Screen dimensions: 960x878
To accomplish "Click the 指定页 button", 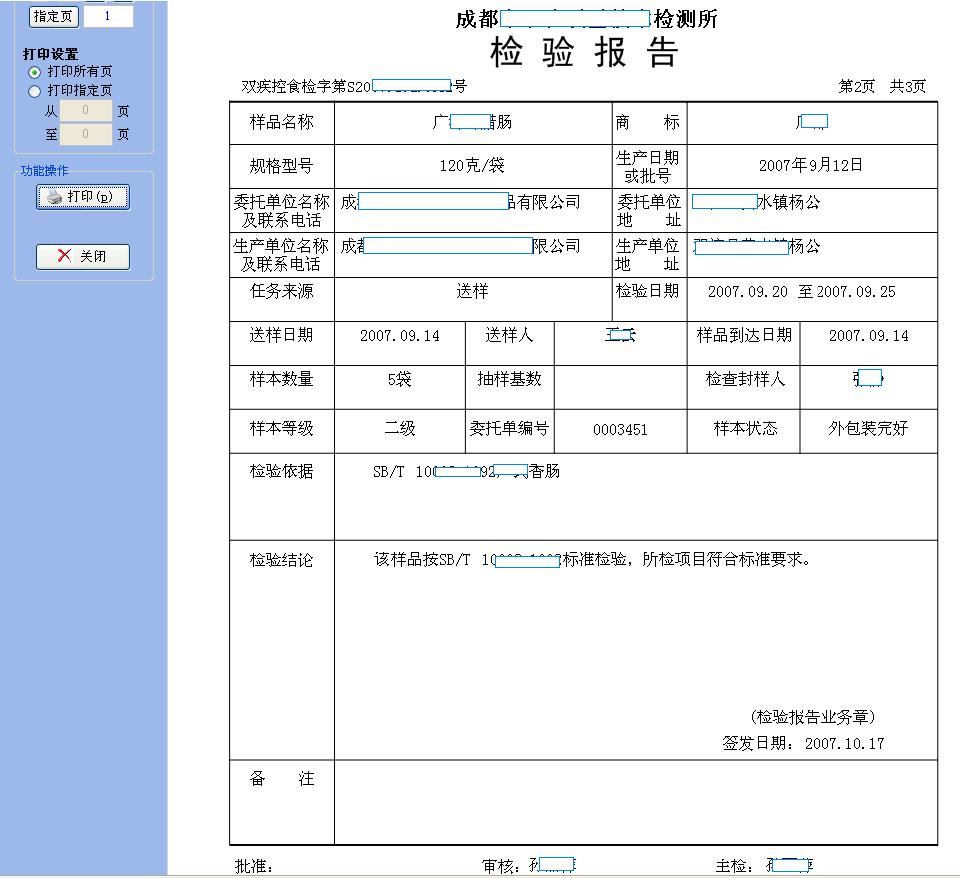I will point(53,17).
